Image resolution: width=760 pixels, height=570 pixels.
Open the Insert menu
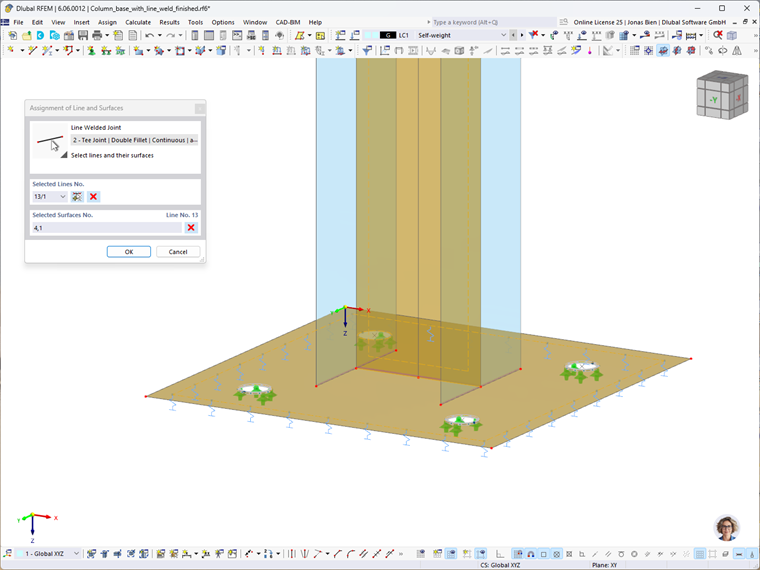(81, 22)
